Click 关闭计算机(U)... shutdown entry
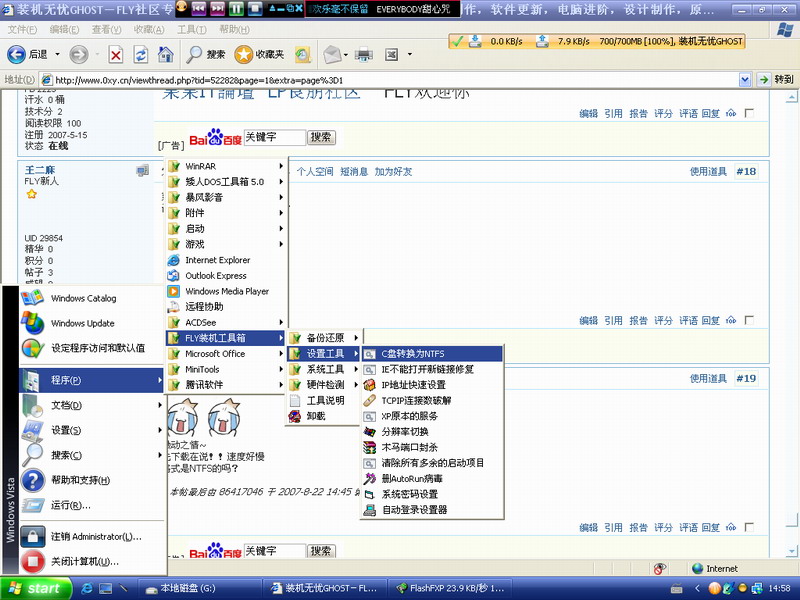Viewport: 800px width, 600px height. pyautogui.click(x=92, y=562)
